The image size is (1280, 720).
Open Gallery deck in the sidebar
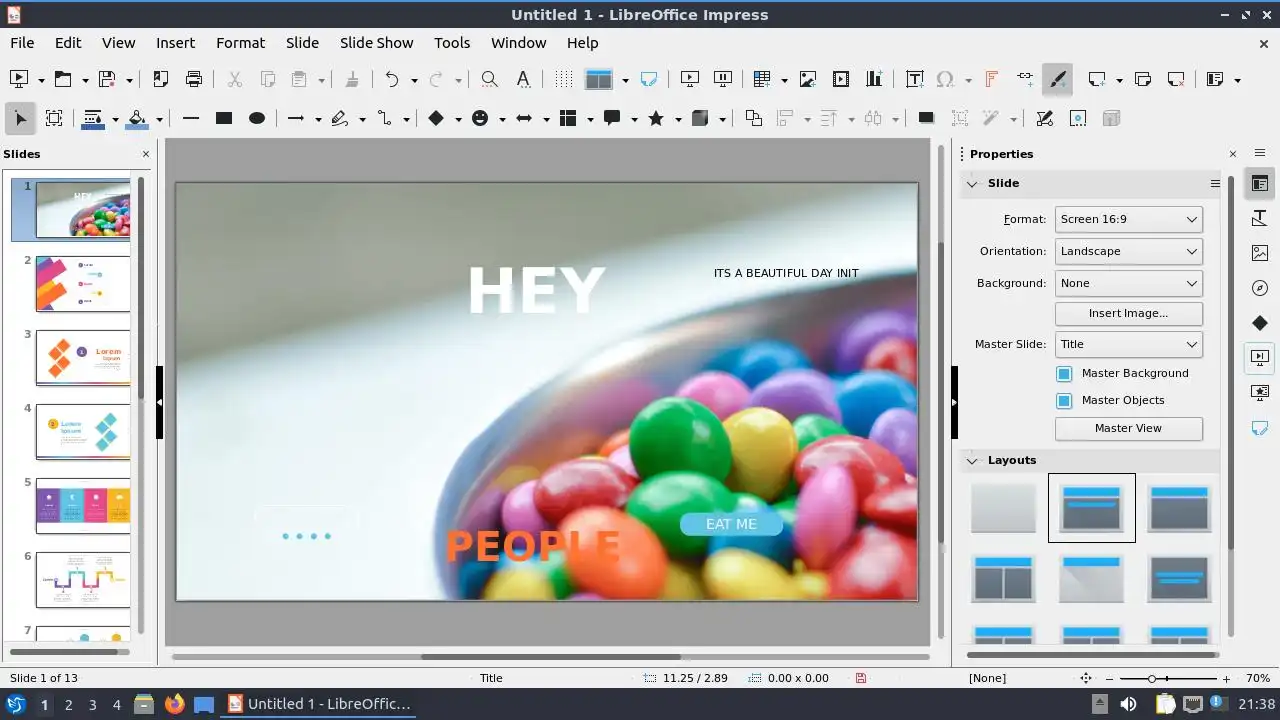coord(1260,253)
